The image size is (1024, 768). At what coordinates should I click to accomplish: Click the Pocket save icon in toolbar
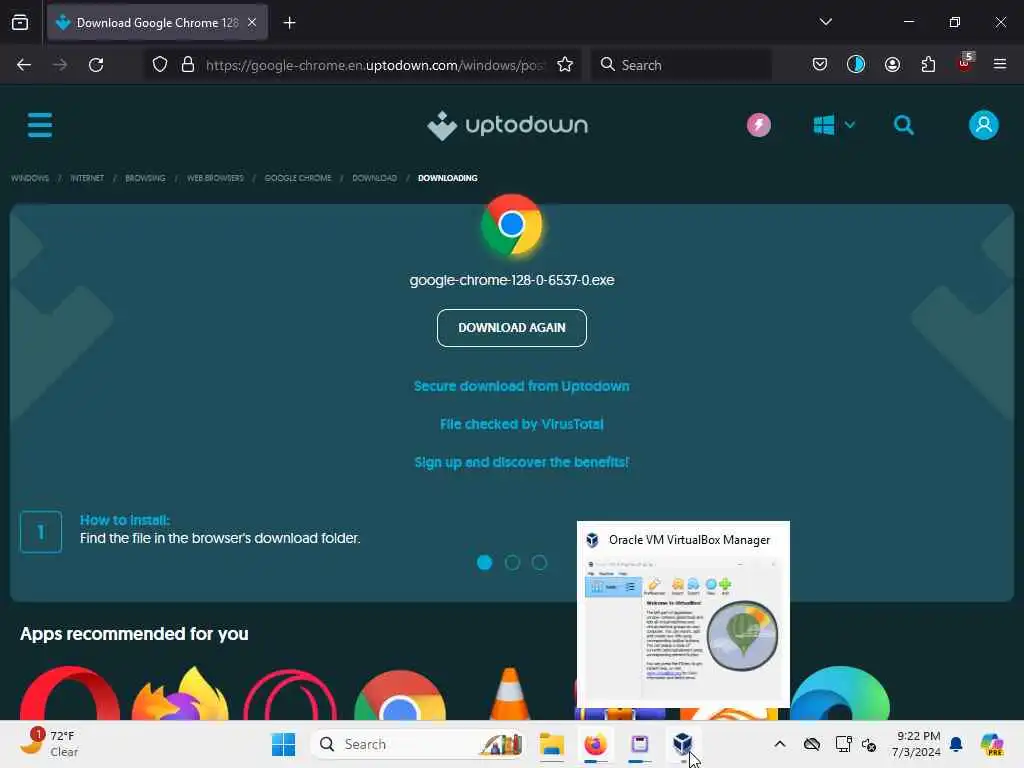point(820,65)
